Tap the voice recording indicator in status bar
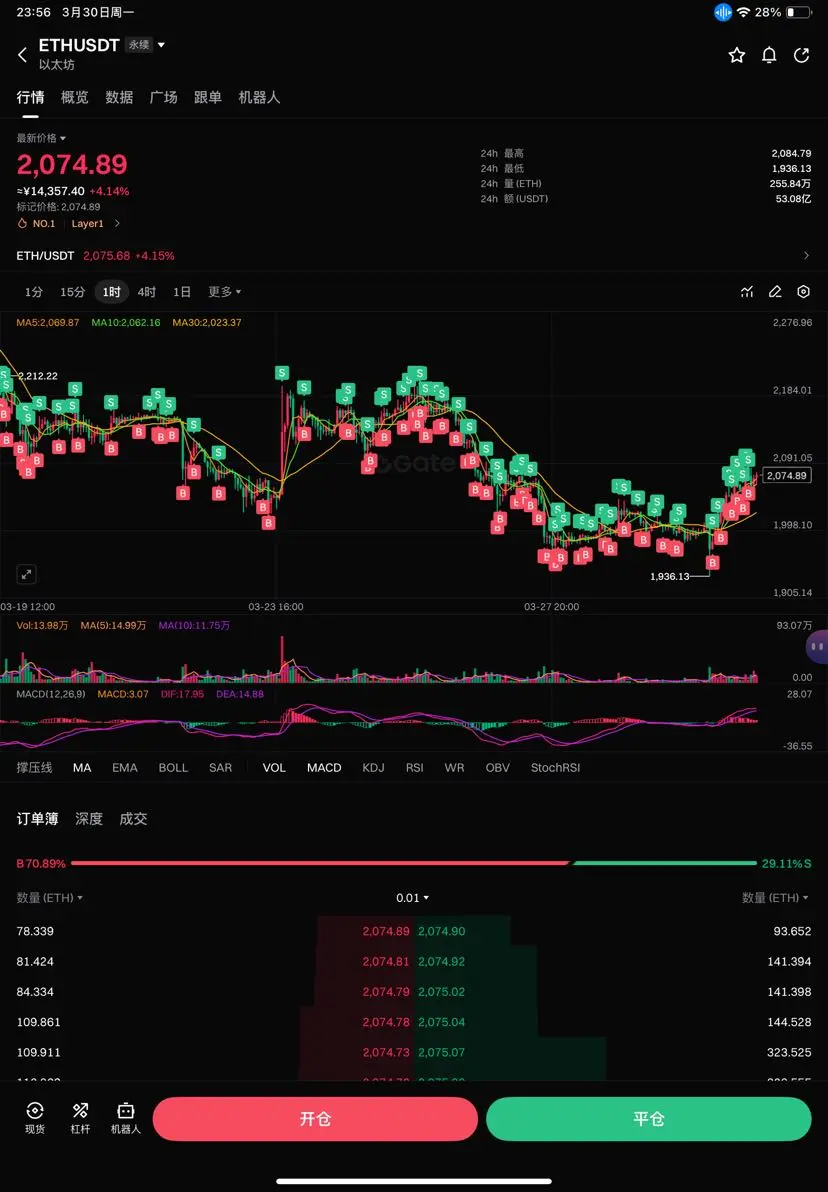Viewport: 828px width, 1192px height. coord(722,12)
